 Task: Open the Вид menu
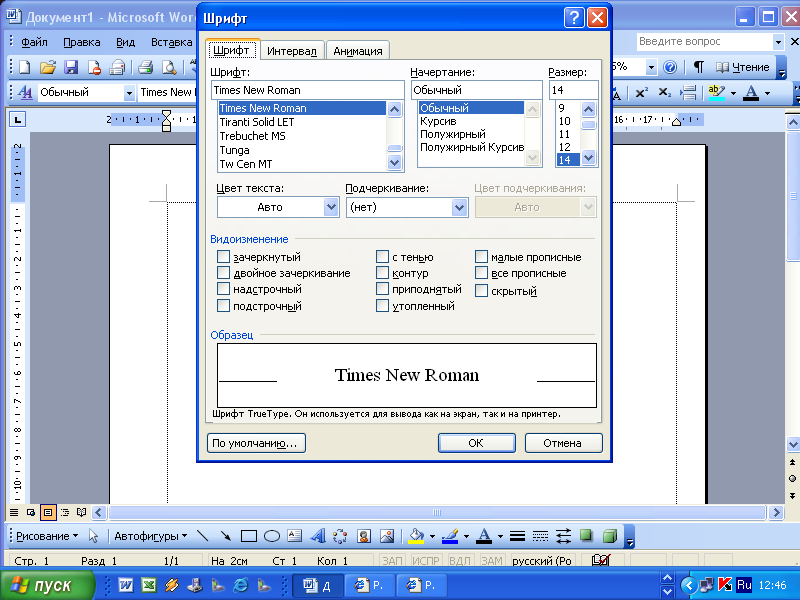(126, 42)
